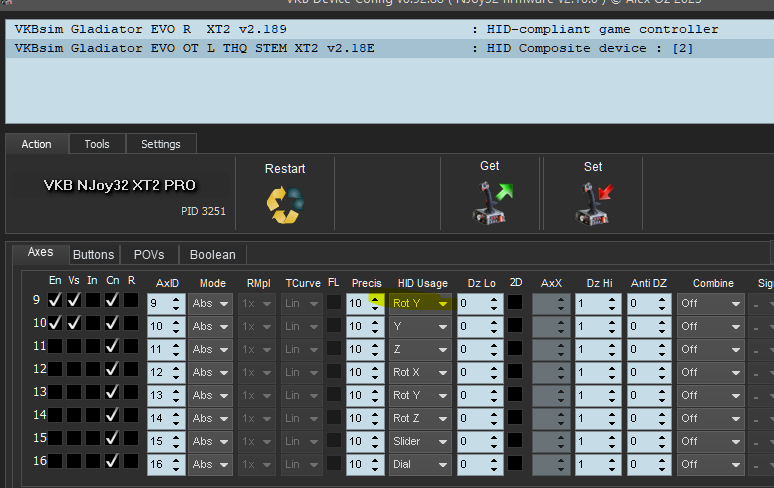Screen dimensions: 774x488
Task: Open the Boolean tab
Action: (213, 255)
